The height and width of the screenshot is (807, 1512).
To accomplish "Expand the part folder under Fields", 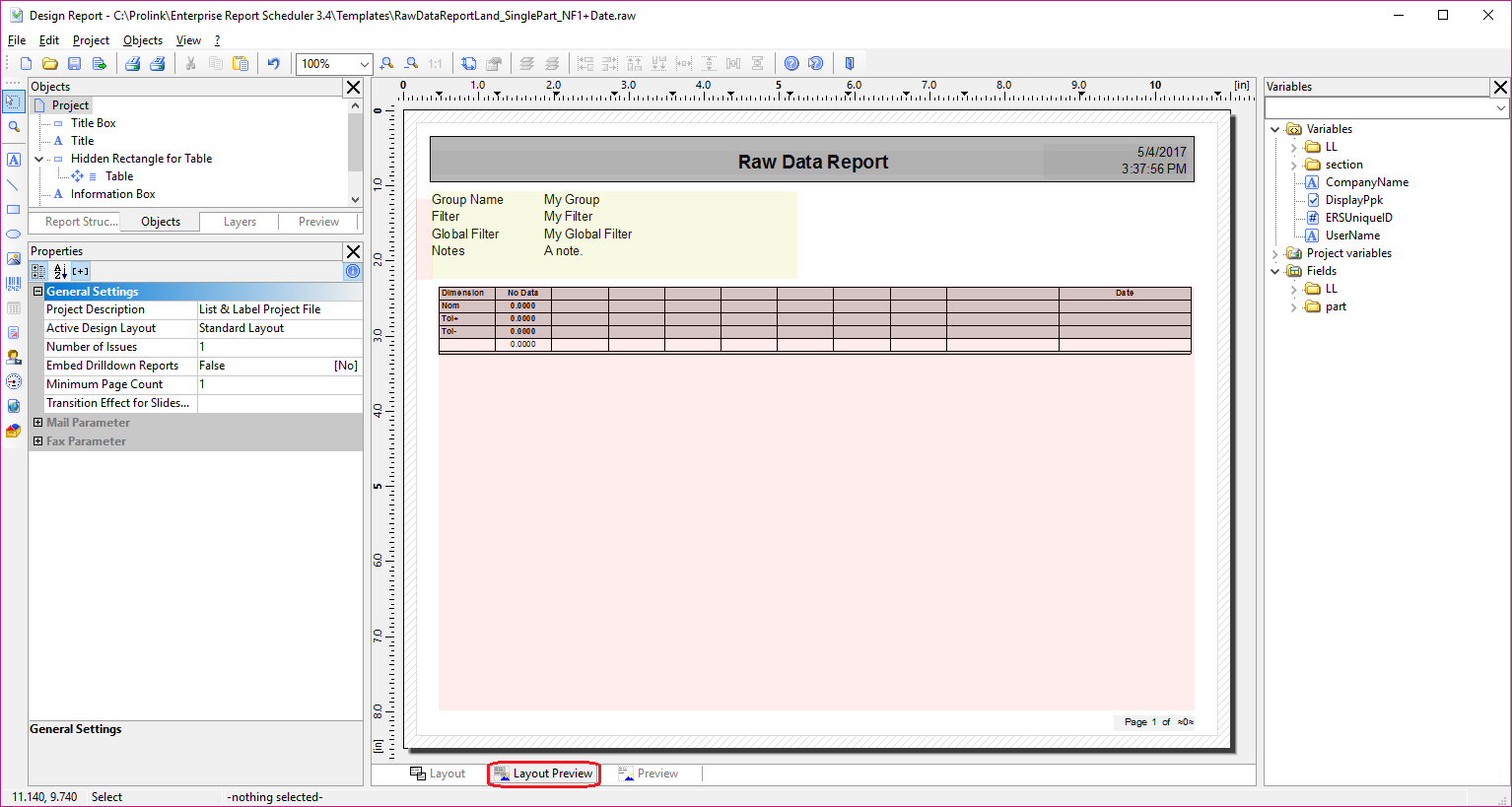I will [1293, 306].
